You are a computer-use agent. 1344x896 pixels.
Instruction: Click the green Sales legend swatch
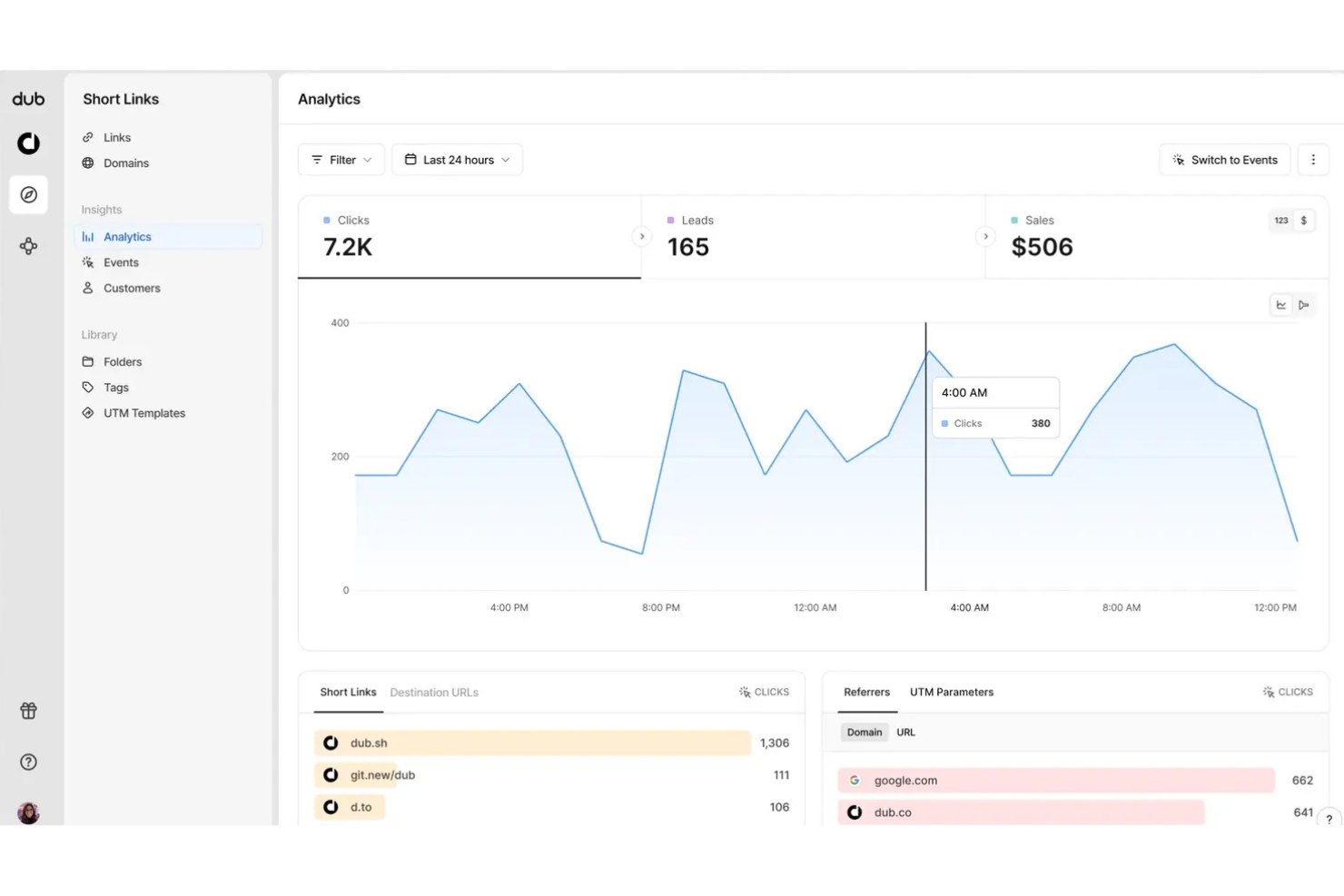point(1014,221)
